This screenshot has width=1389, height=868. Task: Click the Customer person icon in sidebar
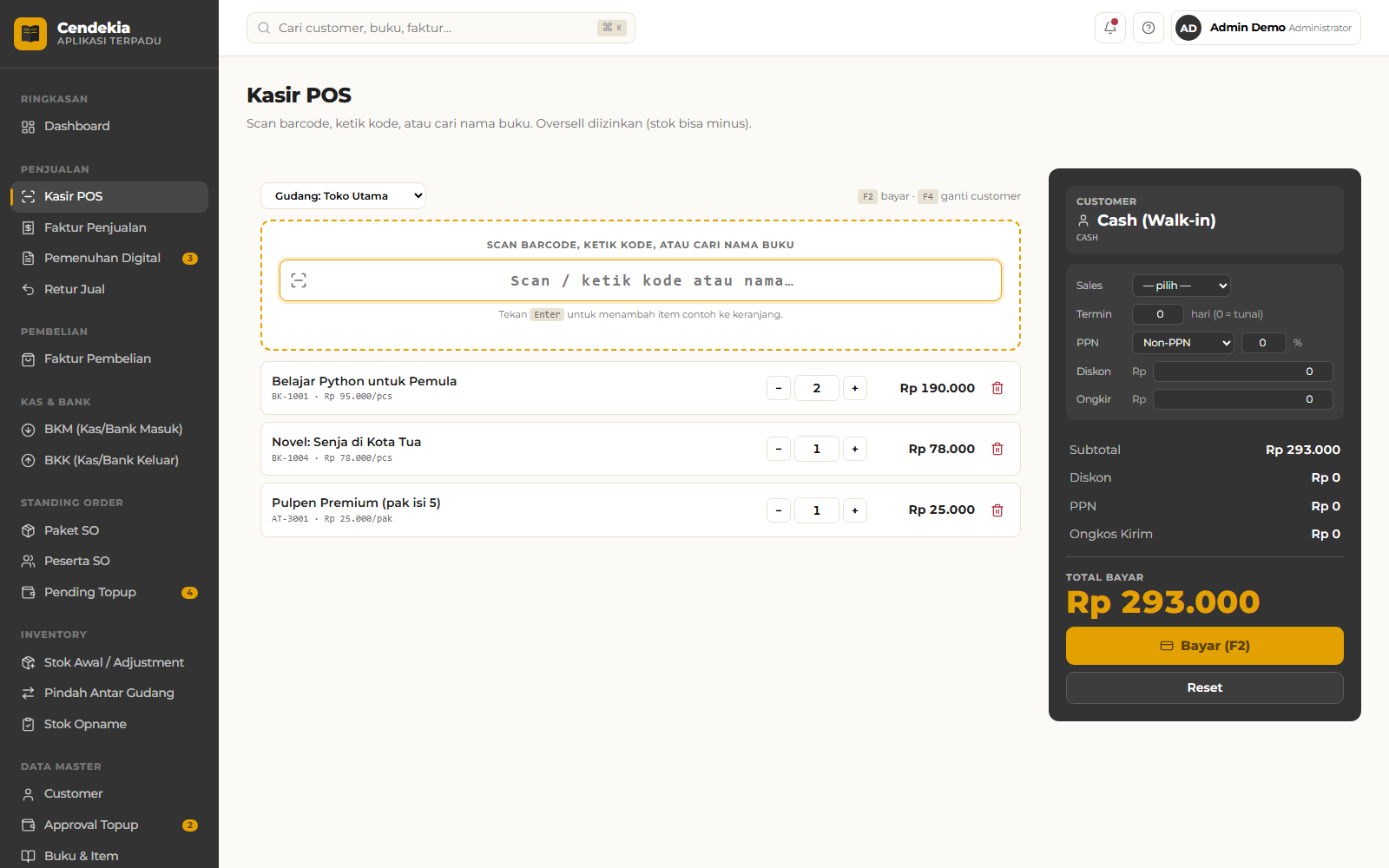point(28,794)
